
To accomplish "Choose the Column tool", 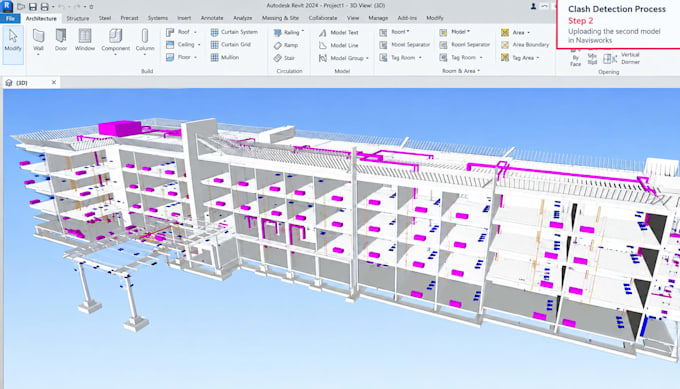I will (145, 40).
